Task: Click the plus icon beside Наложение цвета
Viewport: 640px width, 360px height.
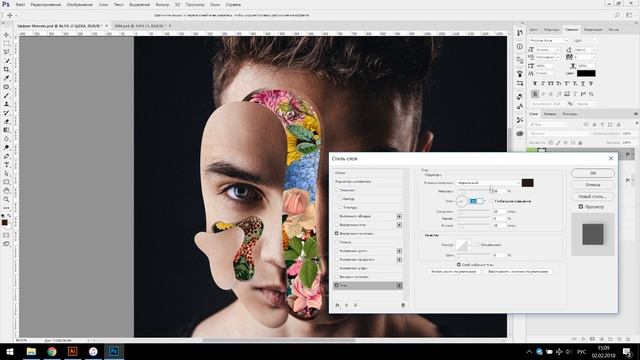Action: pyautogui.click(x=399, y=251)
